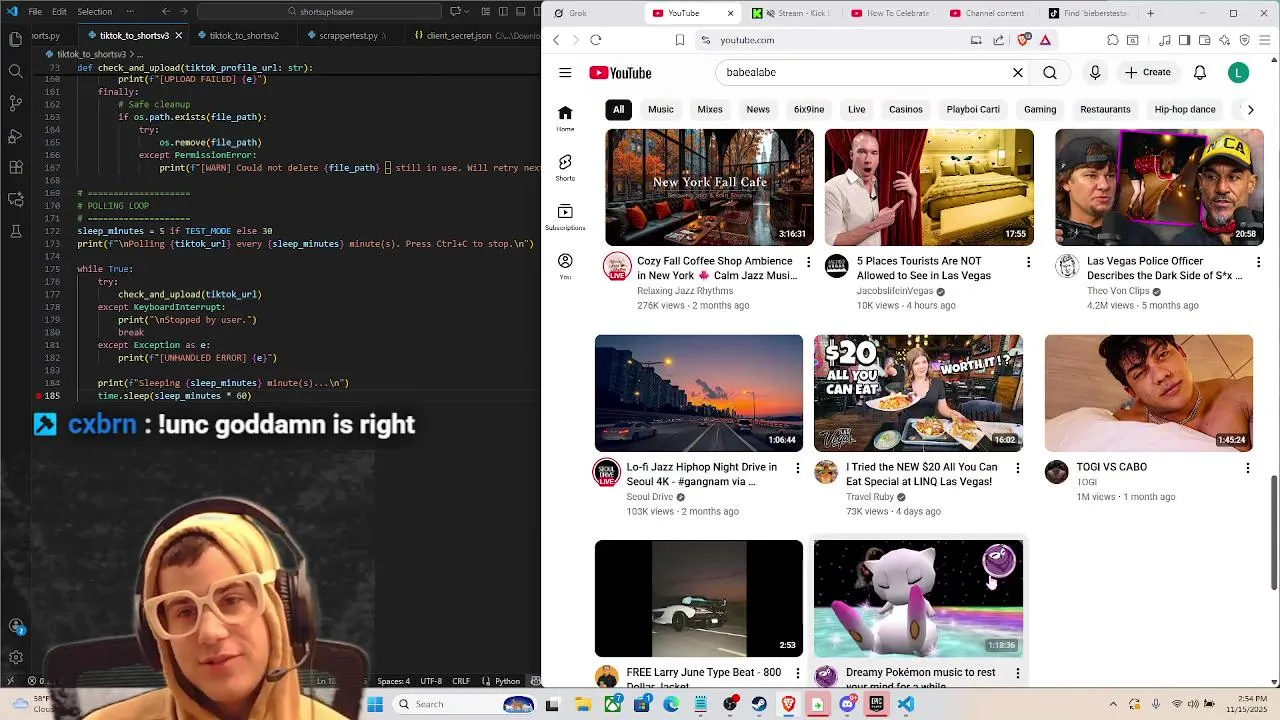Open Brave Rewards triangle icon
The image size is (1280, 720).
[1044, 40]
